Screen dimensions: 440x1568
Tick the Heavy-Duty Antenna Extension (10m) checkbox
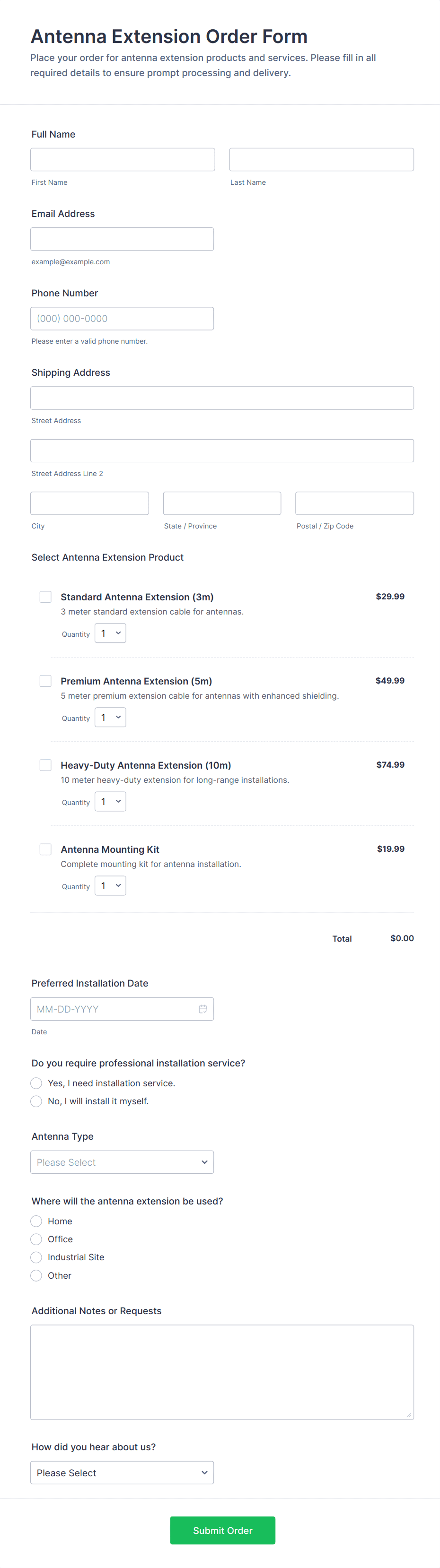[46, 765]
